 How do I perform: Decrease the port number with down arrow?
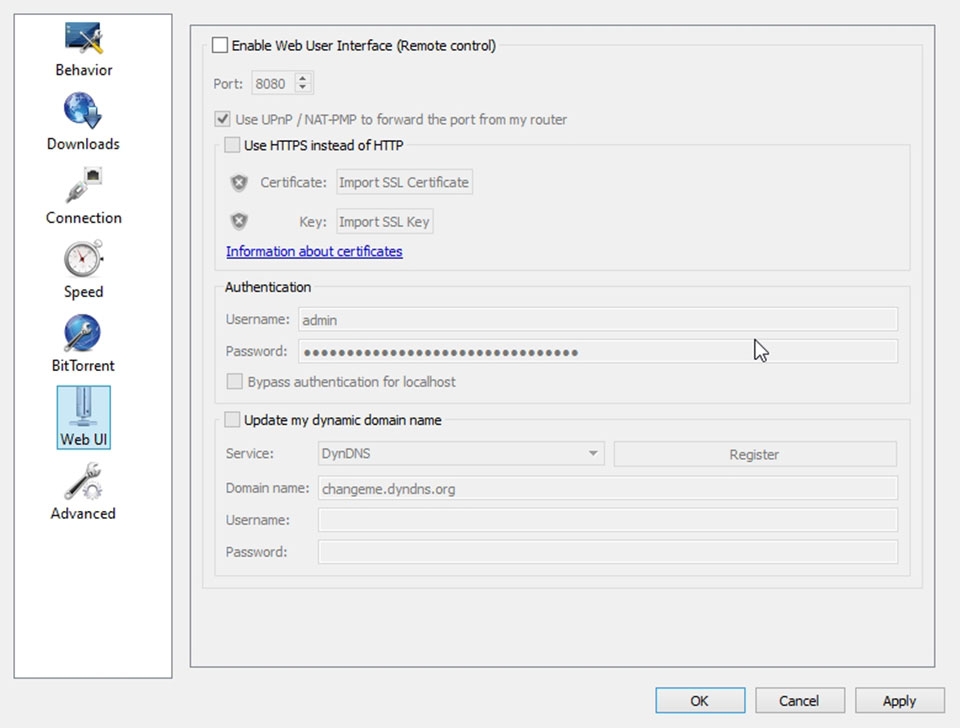(x=302, y=88)
